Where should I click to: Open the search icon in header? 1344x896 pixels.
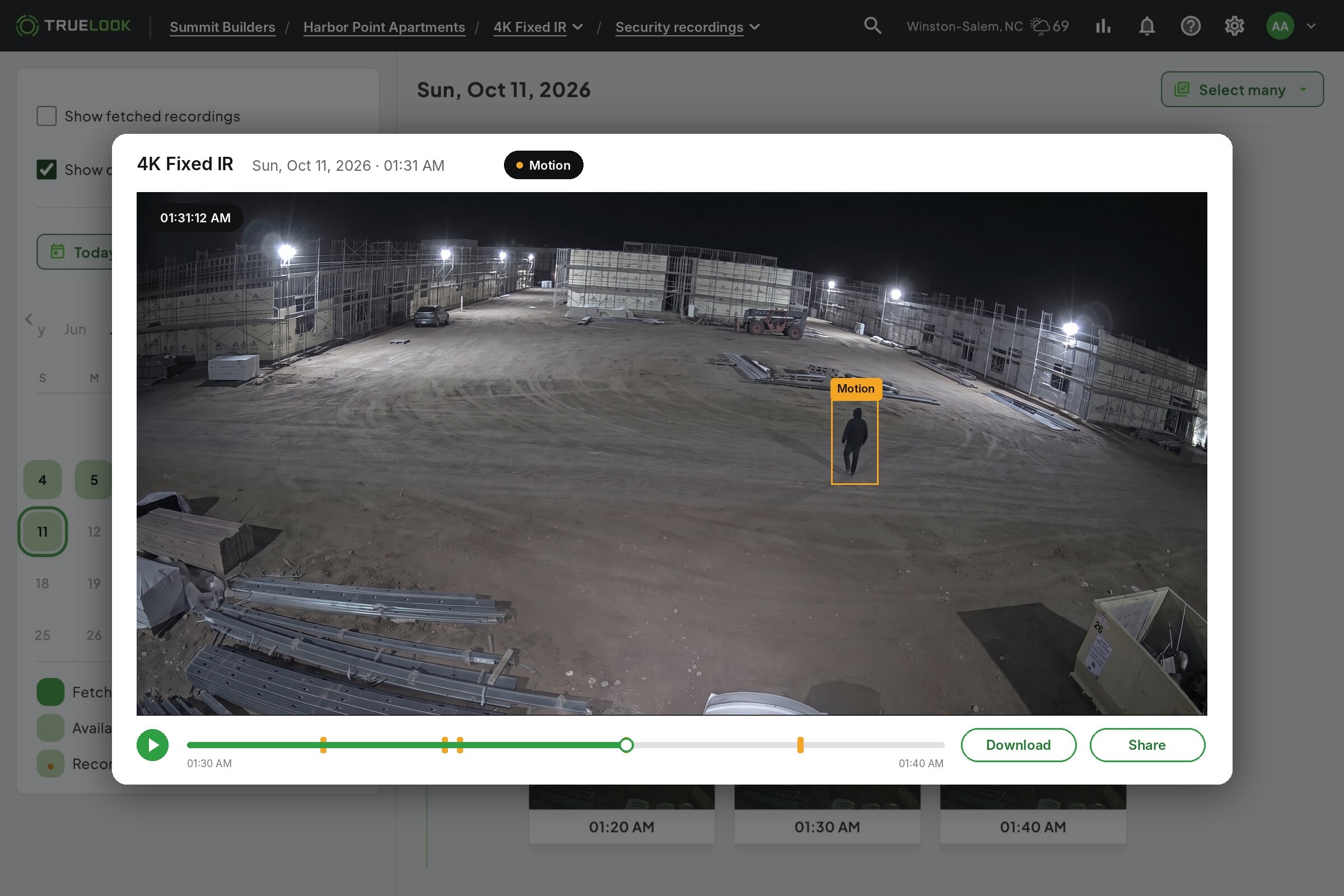872,26
